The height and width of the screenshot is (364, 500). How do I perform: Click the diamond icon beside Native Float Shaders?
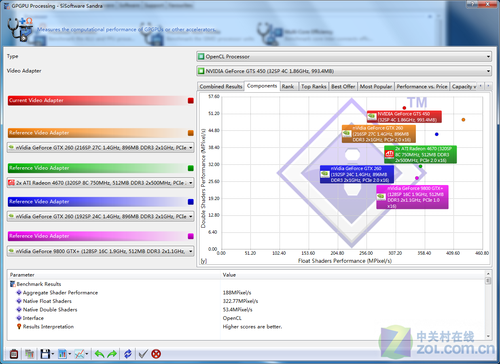(x=19, y=301)
